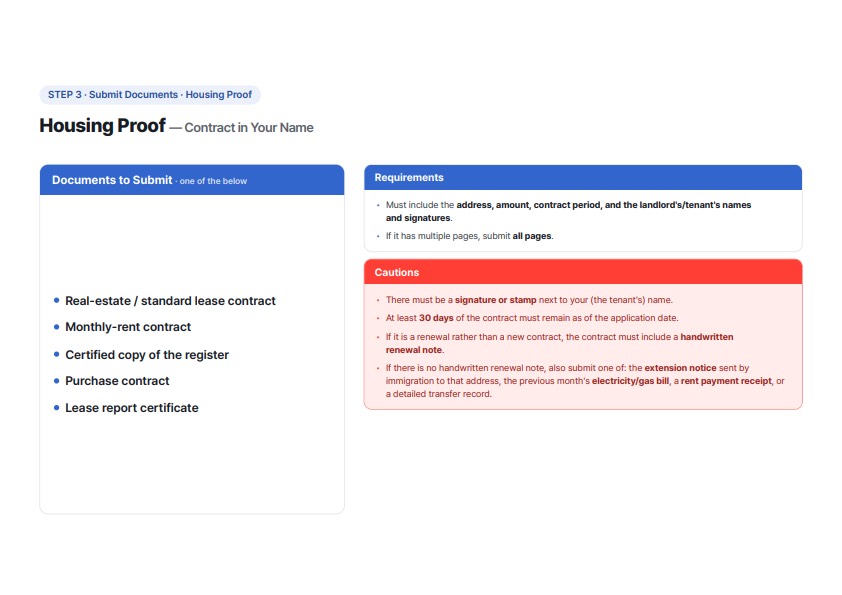Open the Requirements panel header

coord(583,178)
